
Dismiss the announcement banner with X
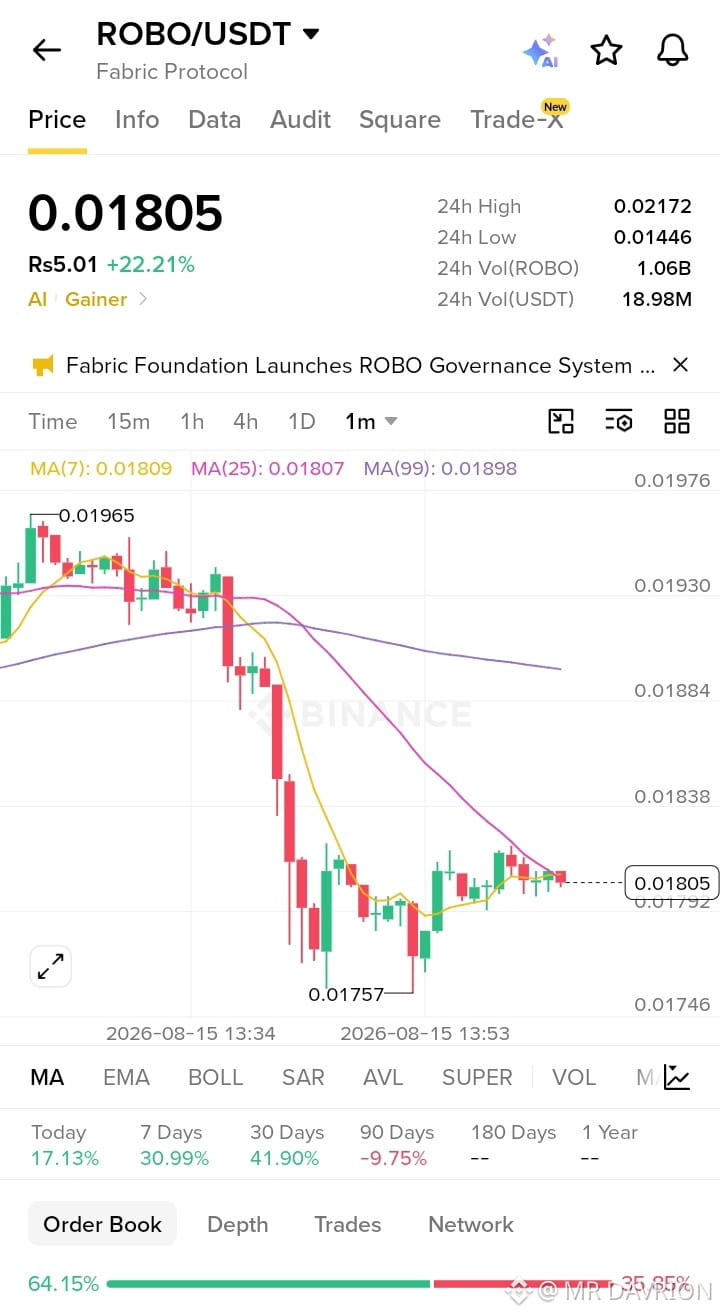680,365
